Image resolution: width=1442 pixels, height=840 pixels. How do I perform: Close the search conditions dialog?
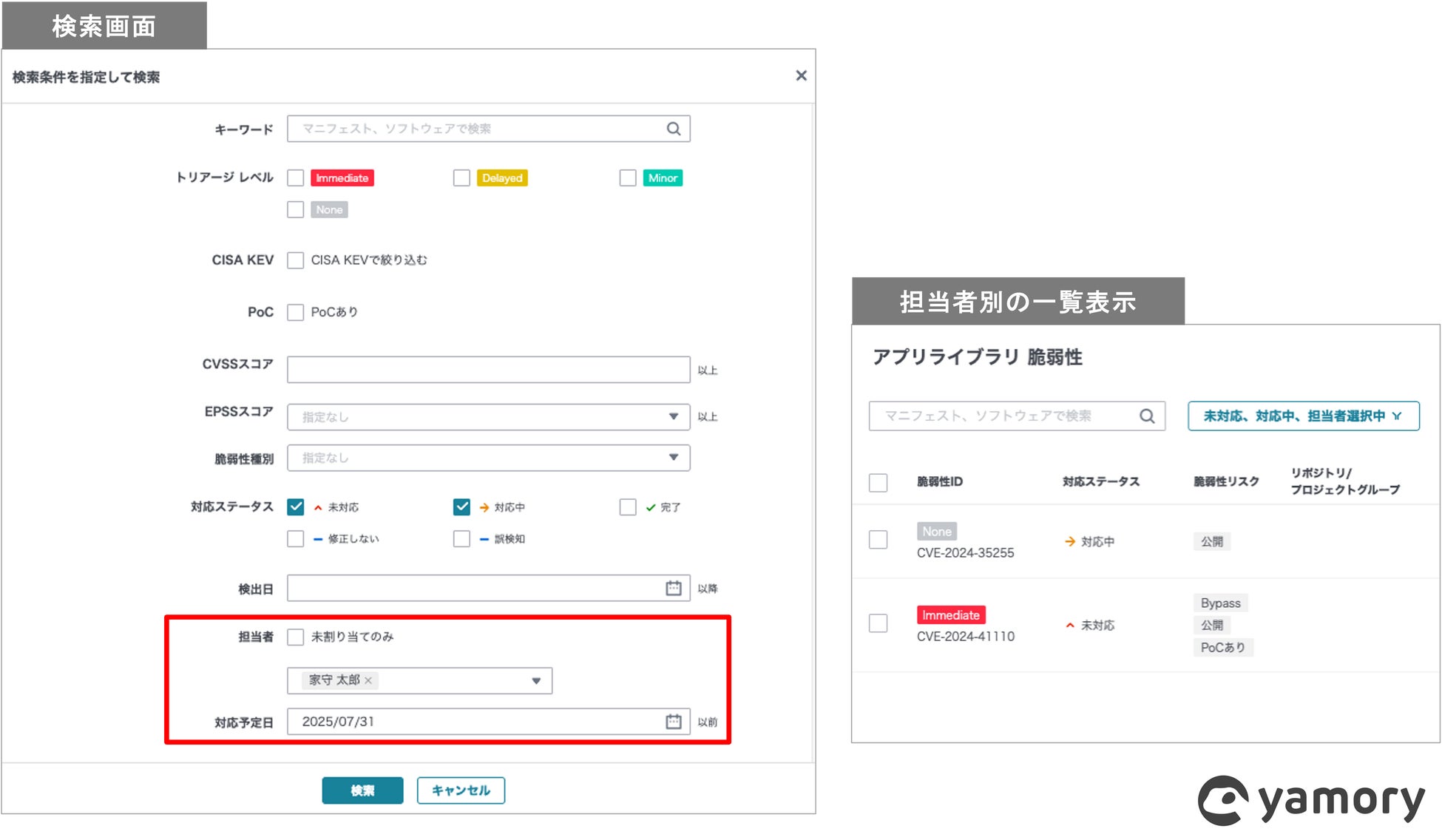[x=801, y=75]
